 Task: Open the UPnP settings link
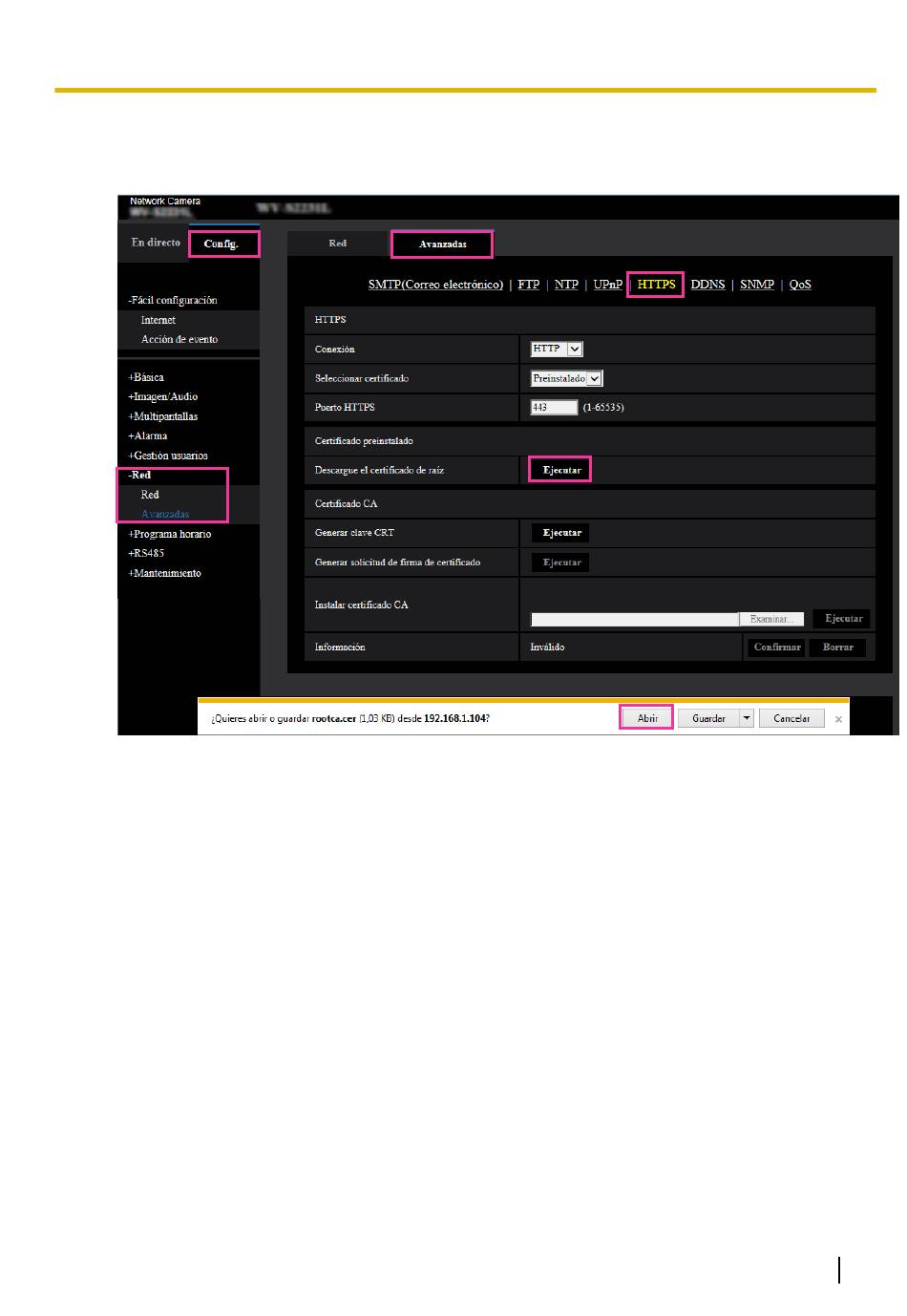click(608, 285)
